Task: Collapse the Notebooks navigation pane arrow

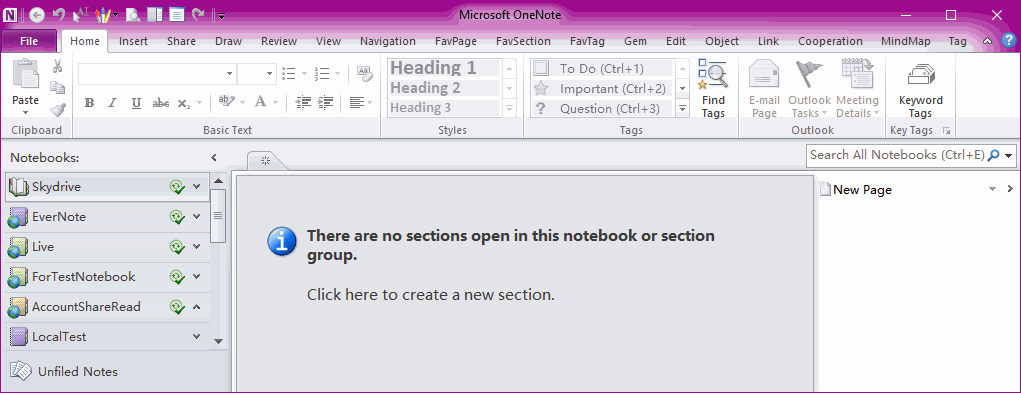Action: coord(214,157)
